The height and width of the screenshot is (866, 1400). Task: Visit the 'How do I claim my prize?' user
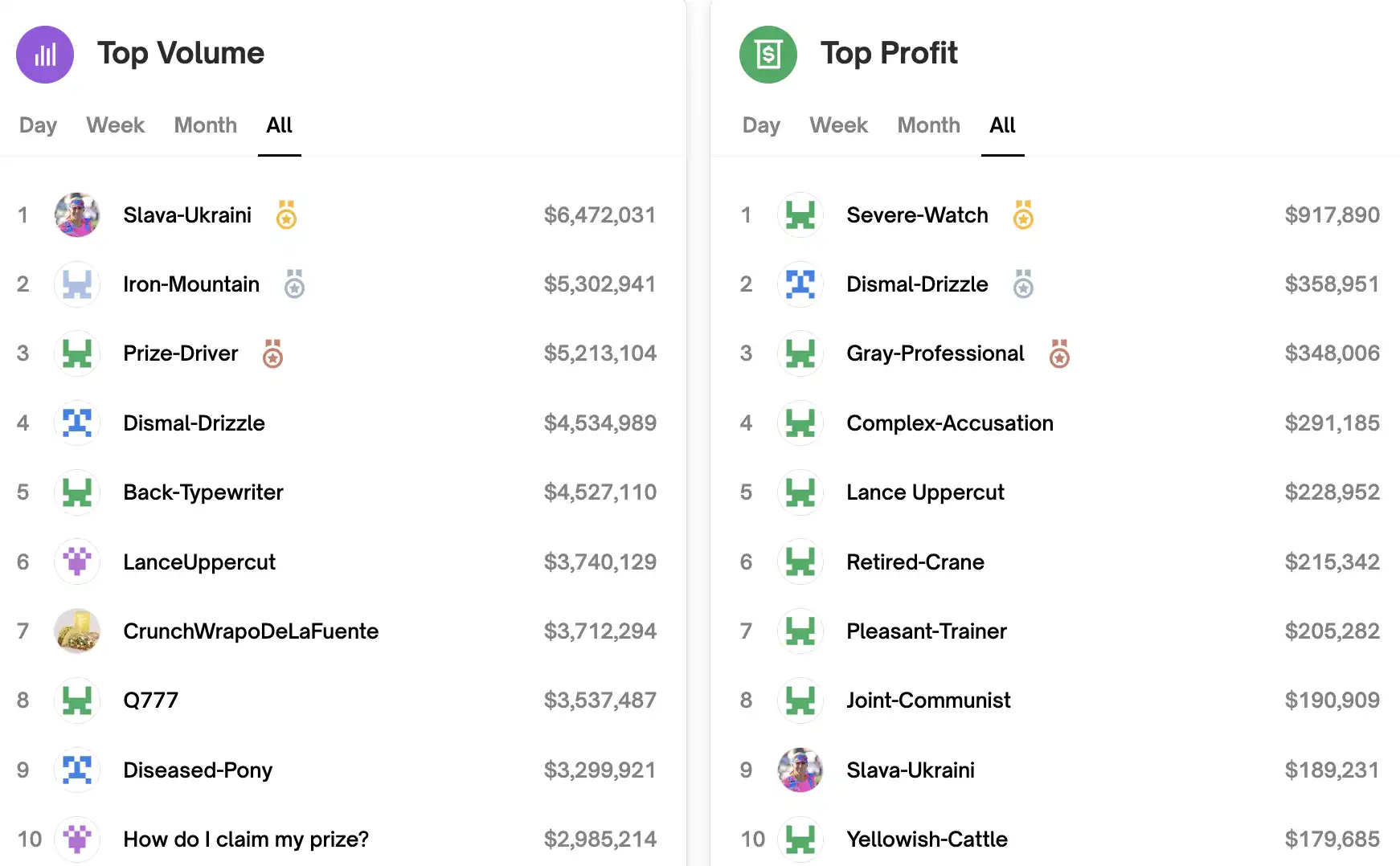click(245, 839)
